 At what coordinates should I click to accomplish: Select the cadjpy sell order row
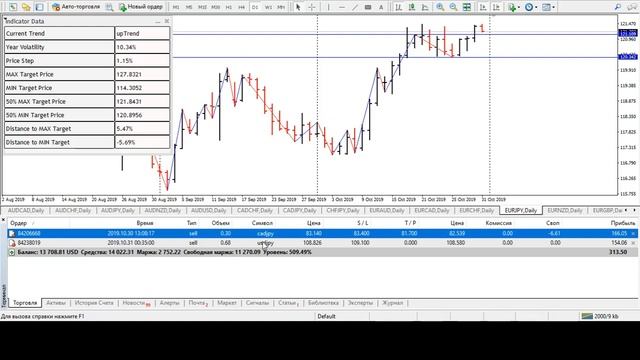coord(322,233)
